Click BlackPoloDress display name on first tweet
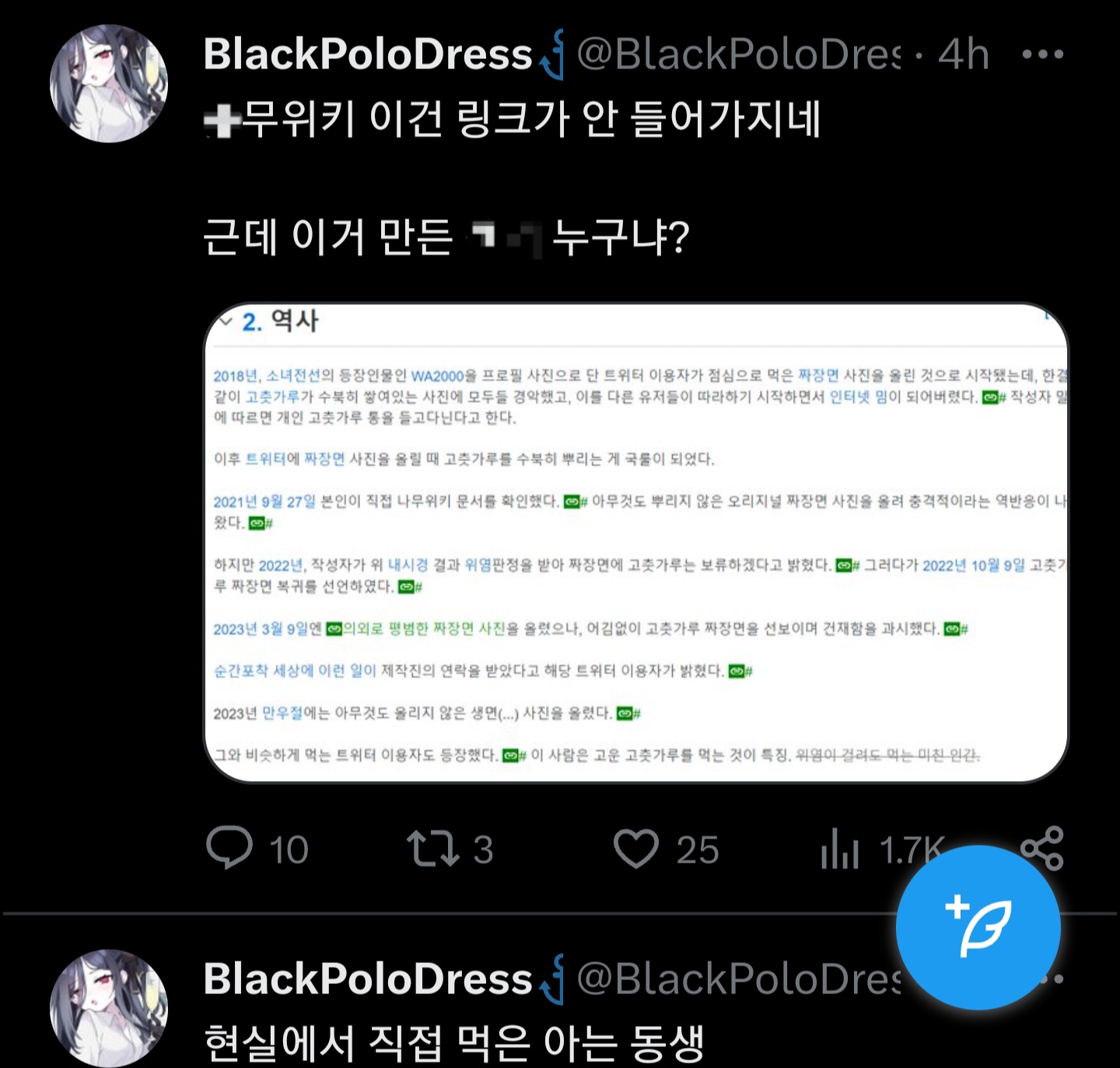 (x=368, y=54)
